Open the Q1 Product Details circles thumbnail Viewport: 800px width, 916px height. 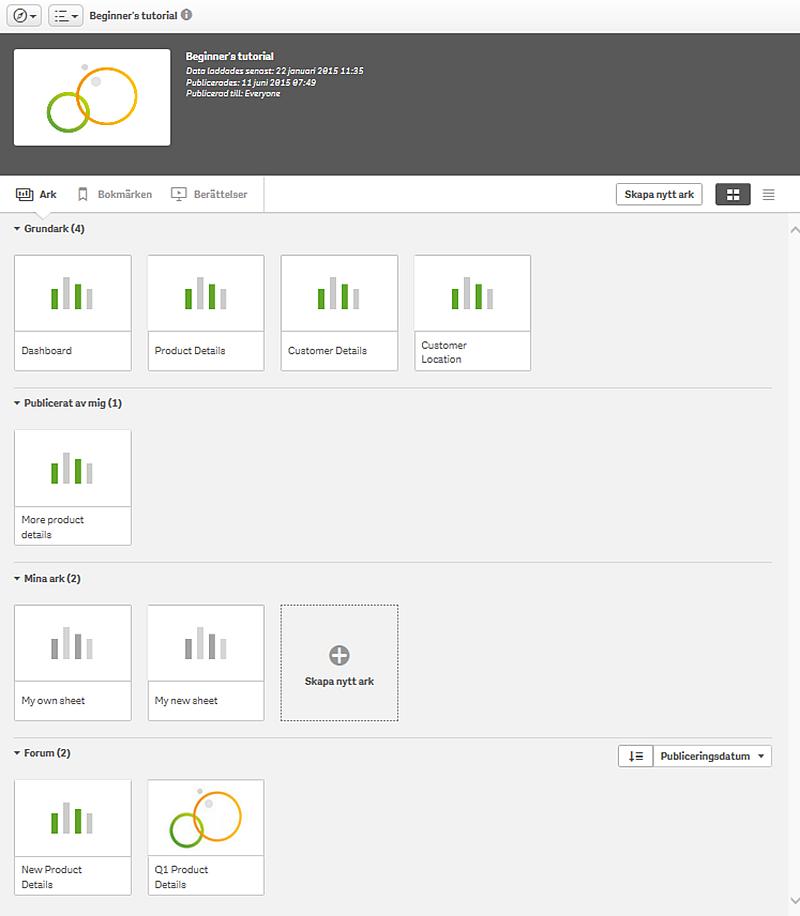pos(206,818)
